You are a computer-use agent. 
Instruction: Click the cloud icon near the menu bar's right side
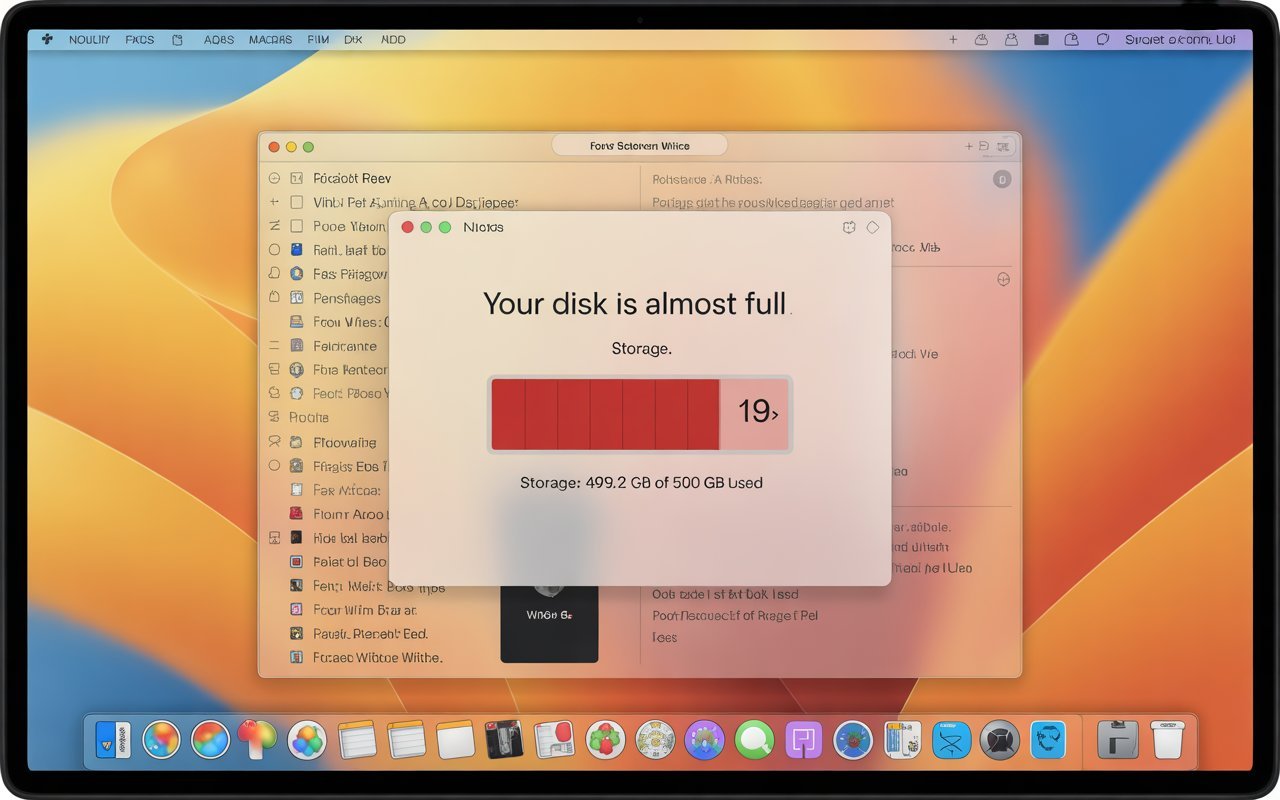coord(981,38)
